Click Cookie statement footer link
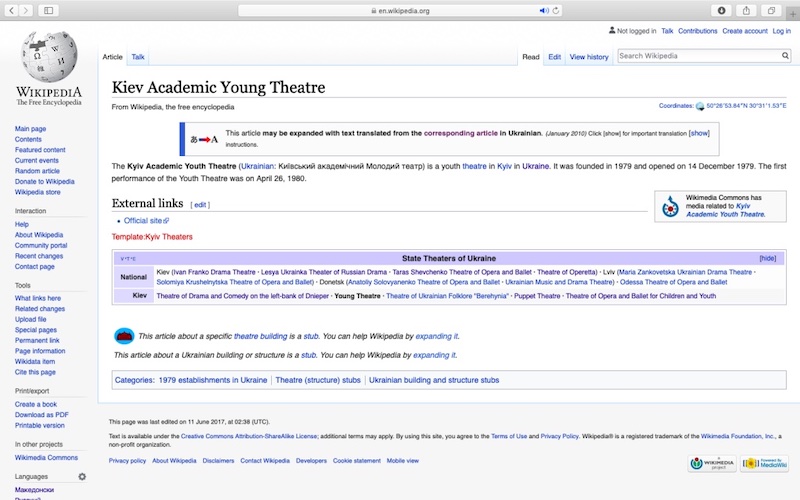This screenshot has height=500, width=800. (x=357, y=460)
